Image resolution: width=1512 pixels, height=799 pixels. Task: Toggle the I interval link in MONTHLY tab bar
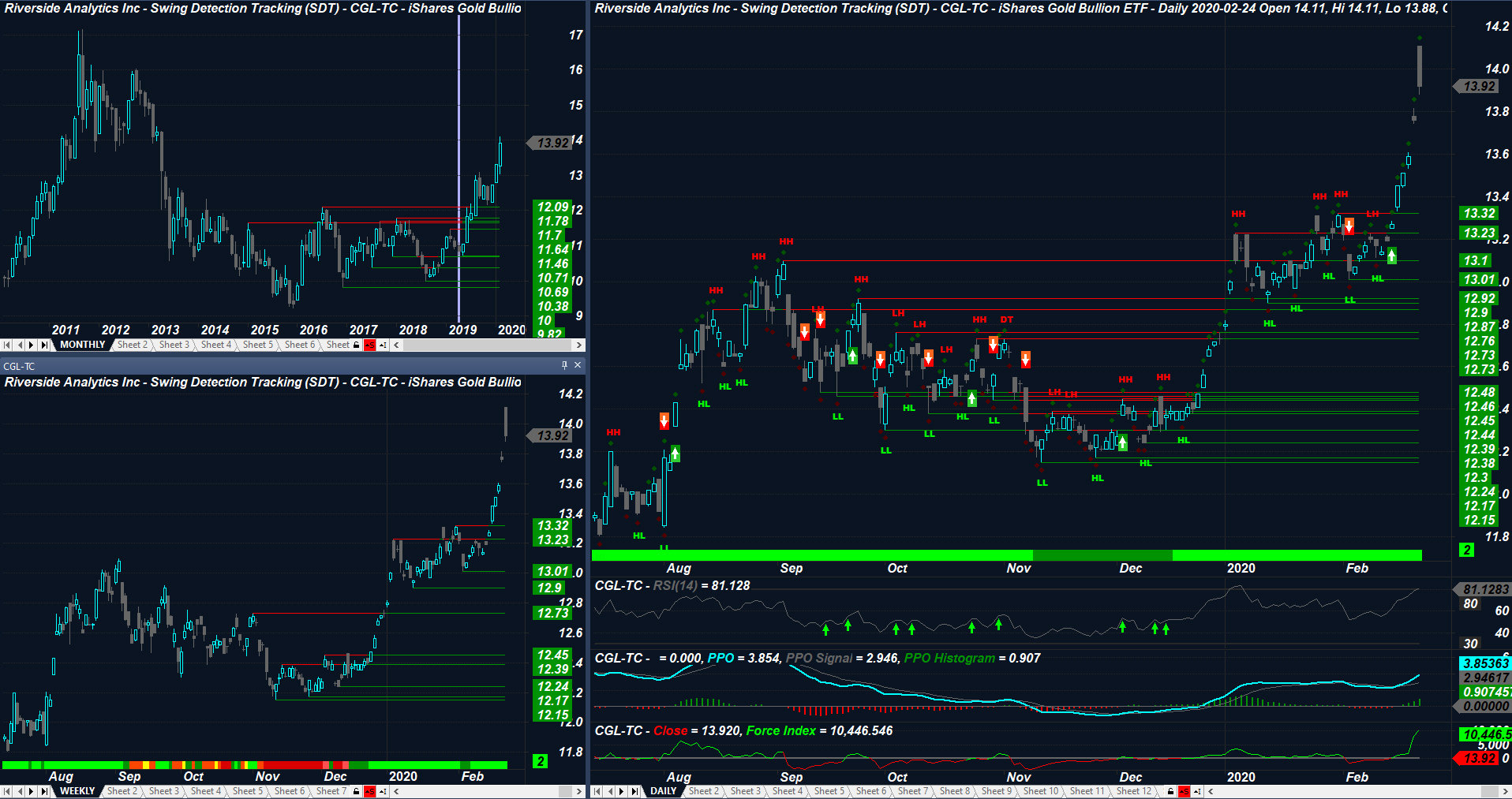(x=383, y=345)
